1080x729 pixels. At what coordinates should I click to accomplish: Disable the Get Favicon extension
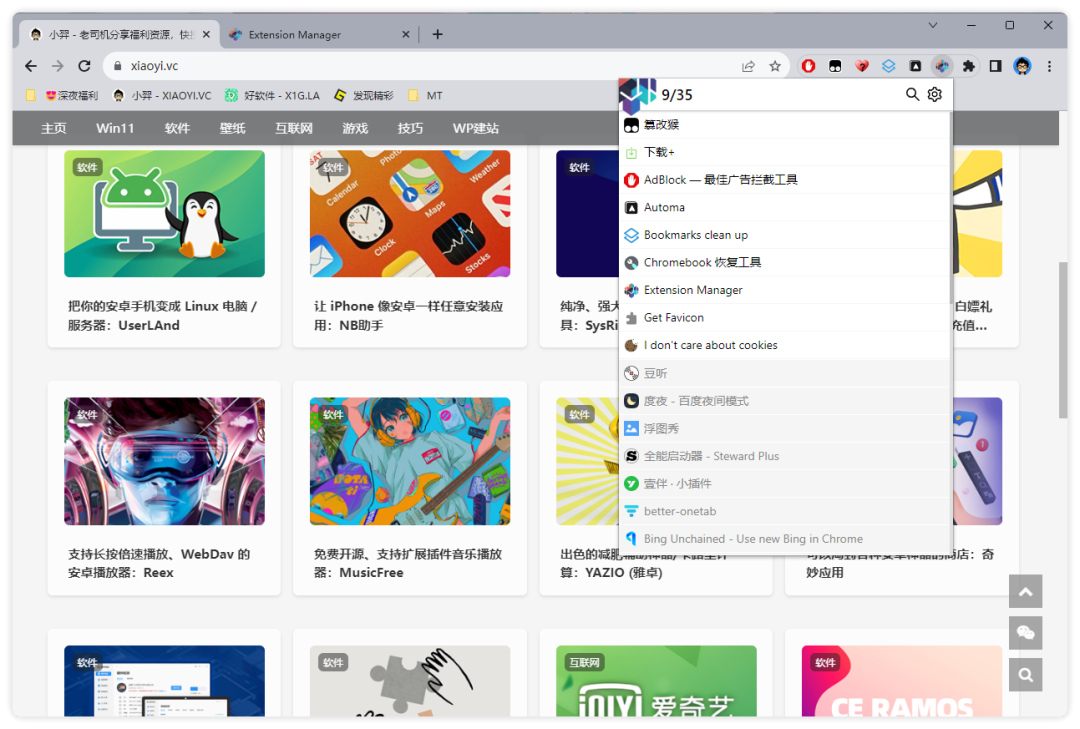[x=784, y=318]
